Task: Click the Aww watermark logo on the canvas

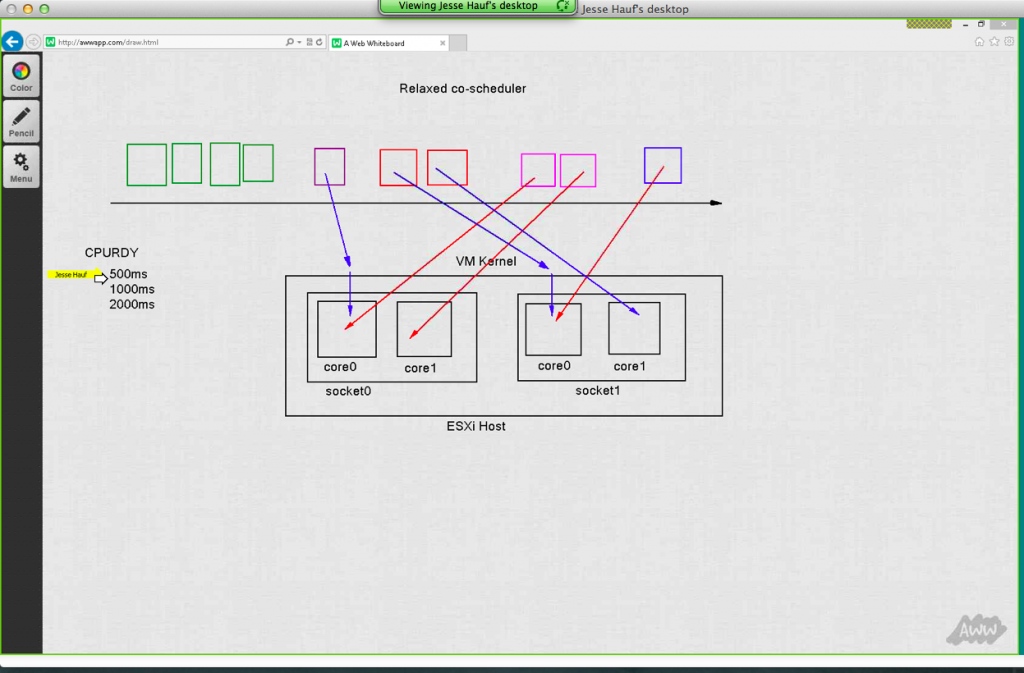Action: tap(975, 630)
